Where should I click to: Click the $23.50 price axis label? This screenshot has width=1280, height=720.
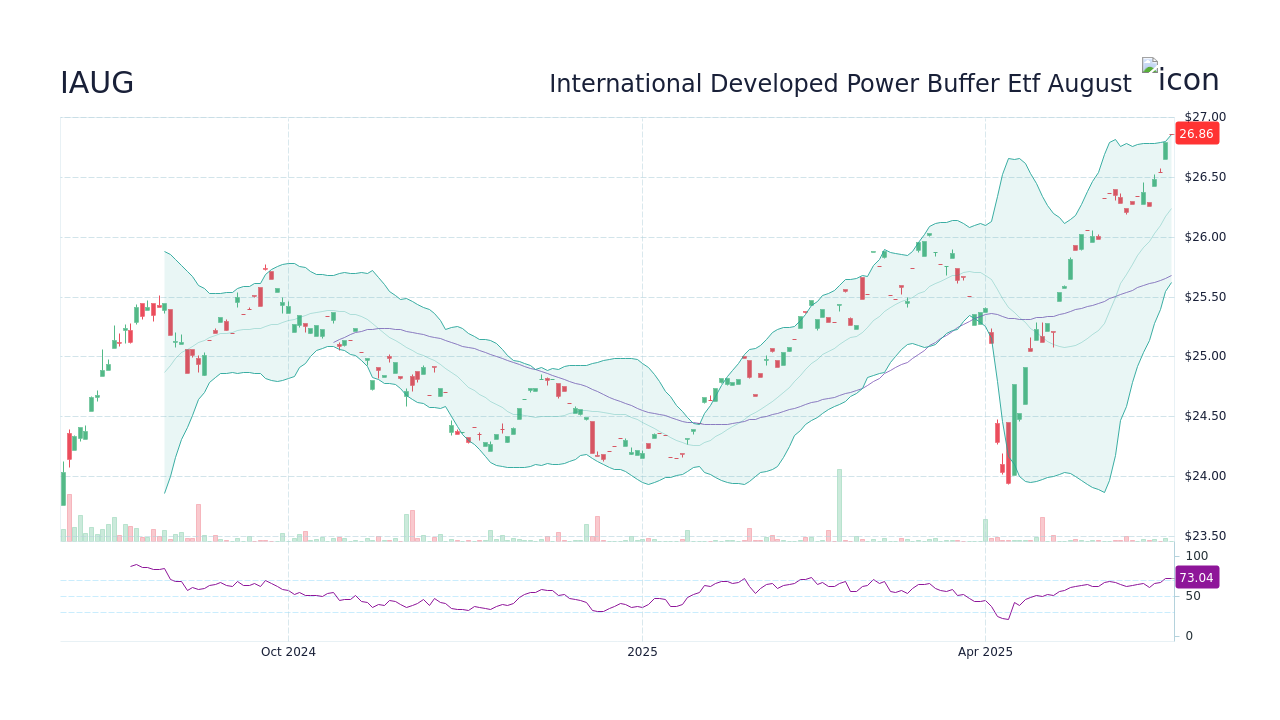[x=1204, y=536]
